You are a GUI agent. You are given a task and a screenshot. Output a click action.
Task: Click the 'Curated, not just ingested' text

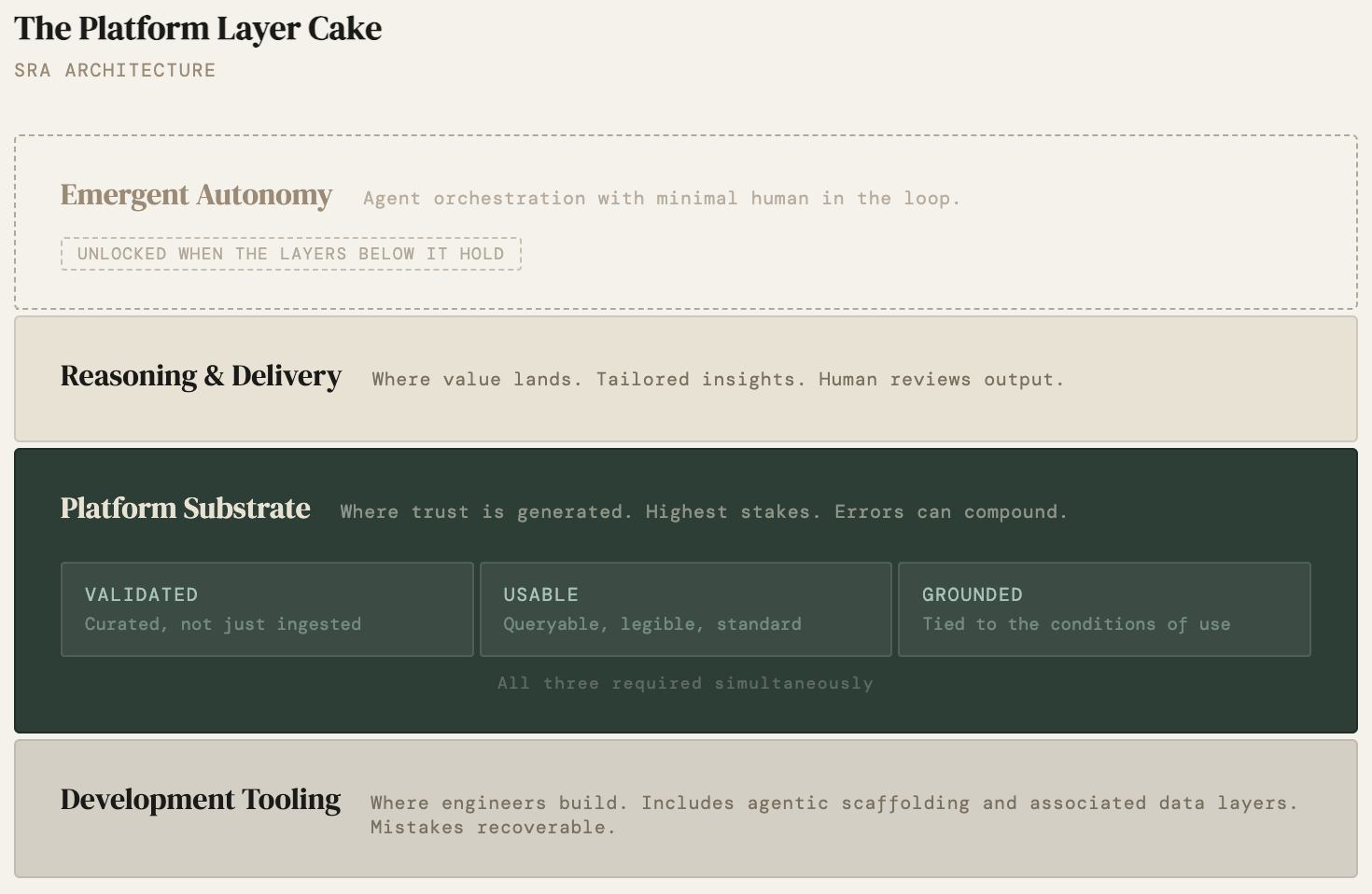[x=222, y=624]
